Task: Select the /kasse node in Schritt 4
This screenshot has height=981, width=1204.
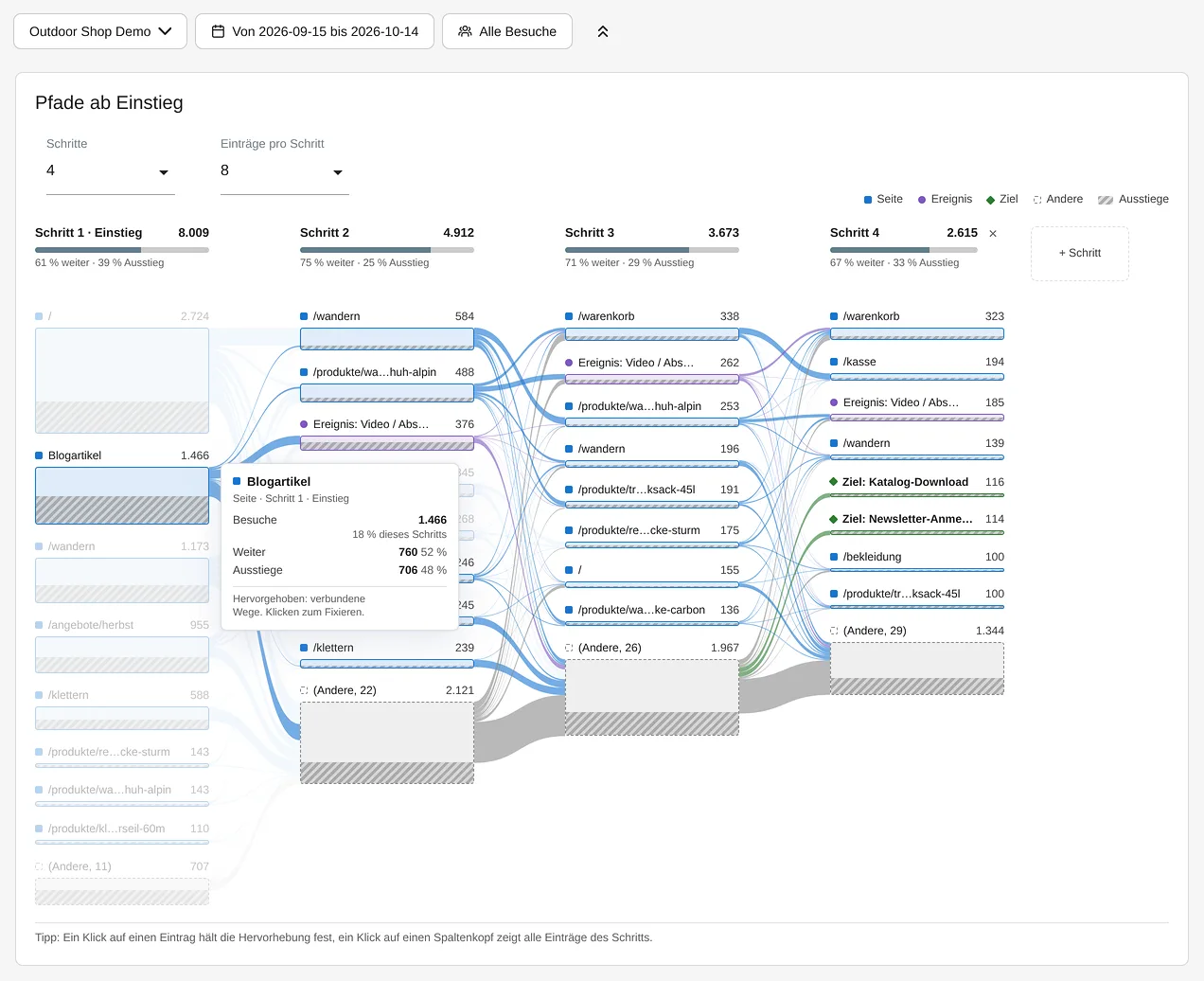Action: point(917,367)
